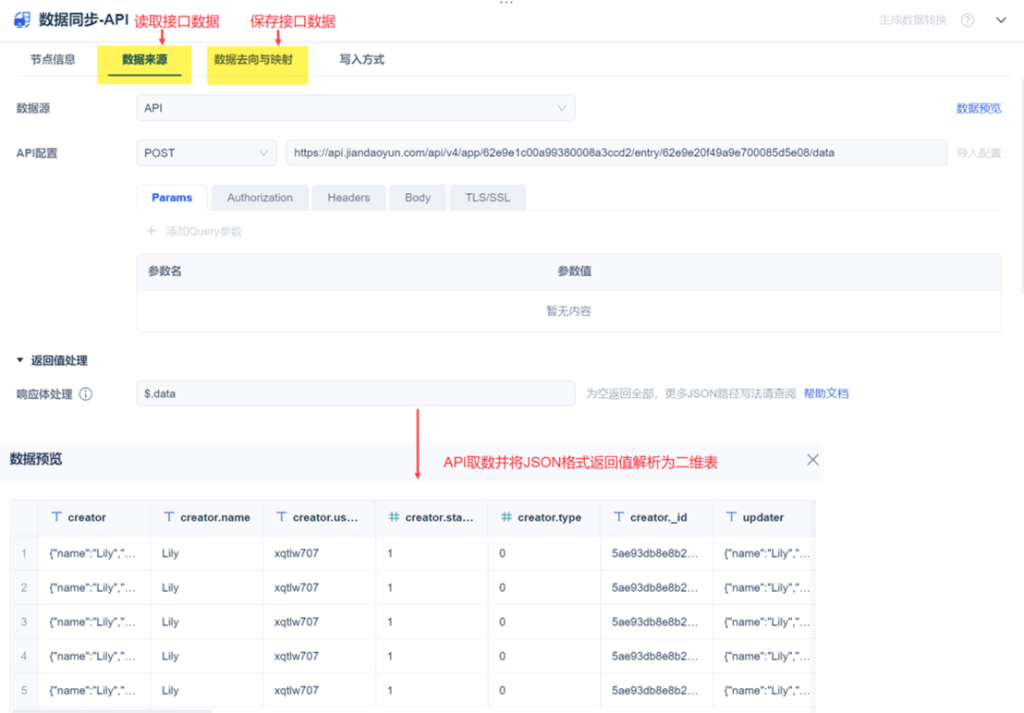Open the help question mark icon
This screenshot has height=713, width=1024.
(967, 20)
